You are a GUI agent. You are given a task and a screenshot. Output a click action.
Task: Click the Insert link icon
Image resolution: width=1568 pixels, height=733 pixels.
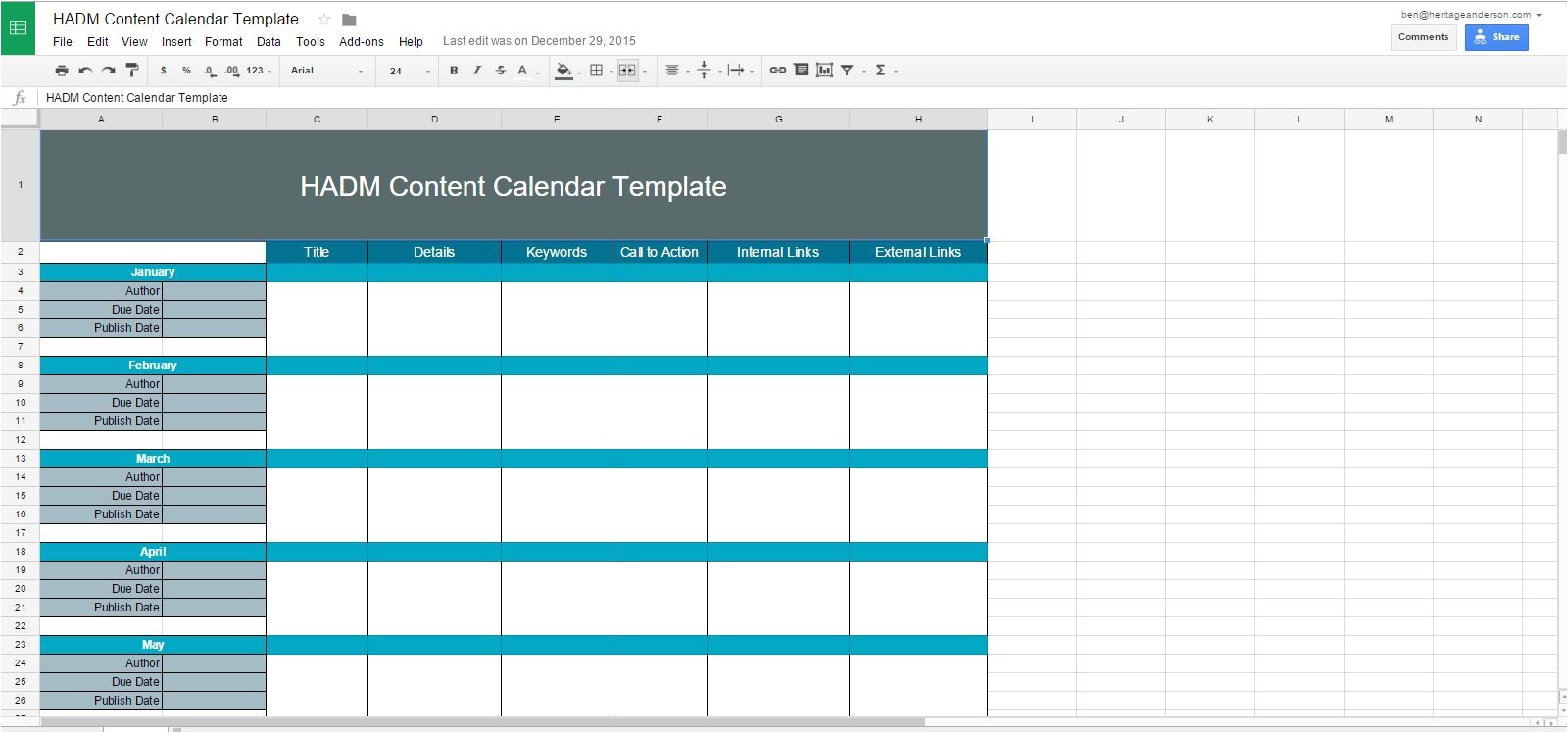click(x=778, y=71)
